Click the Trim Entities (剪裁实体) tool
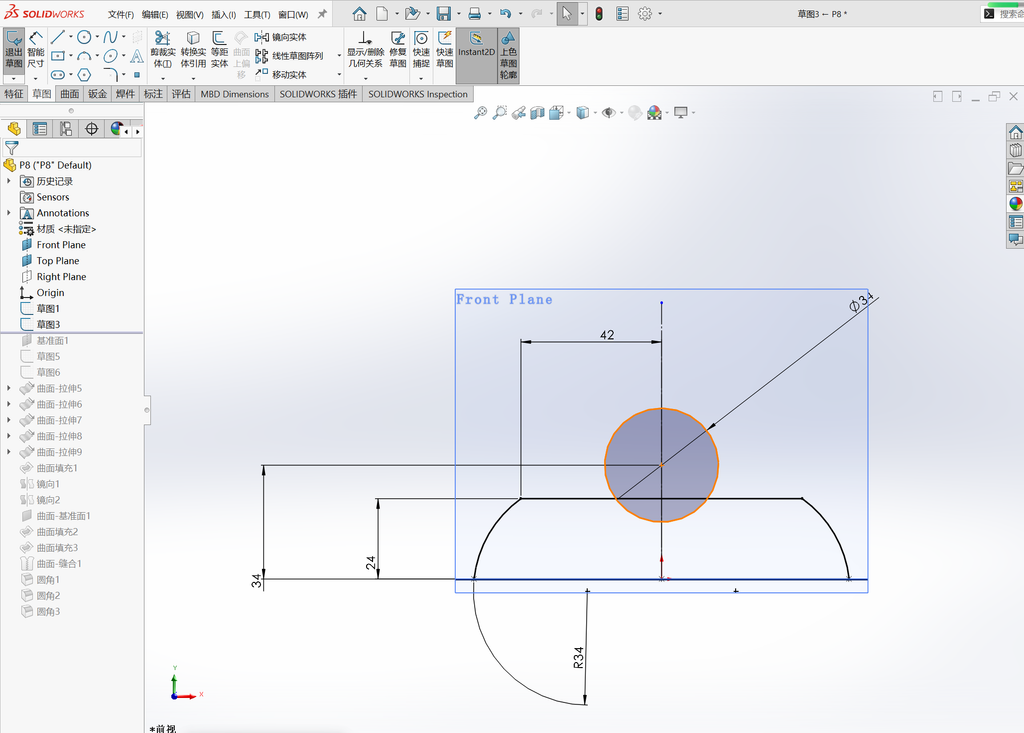 point(163,50)
